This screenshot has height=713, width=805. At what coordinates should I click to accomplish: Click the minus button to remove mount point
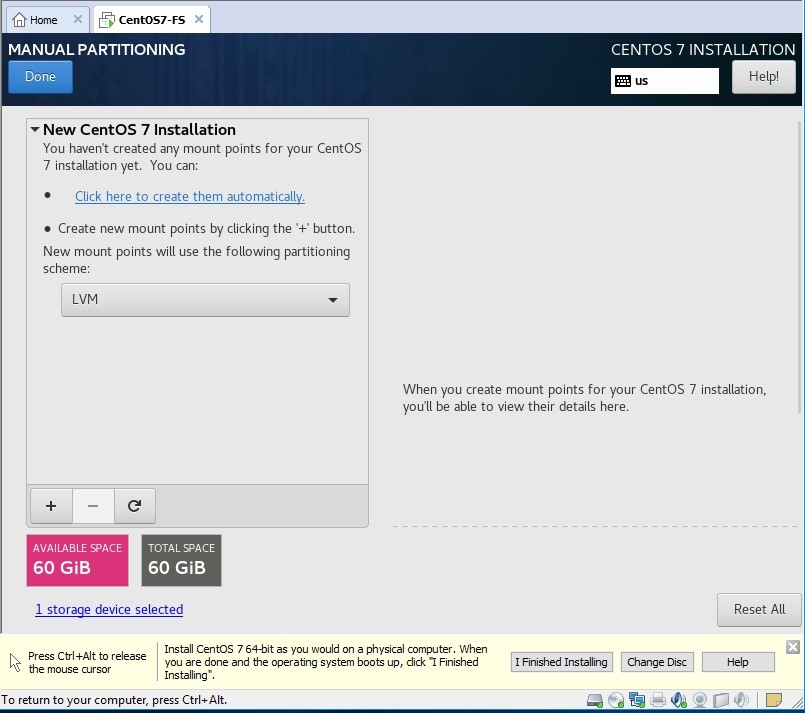pyautogui.click(x=93, y=506)
